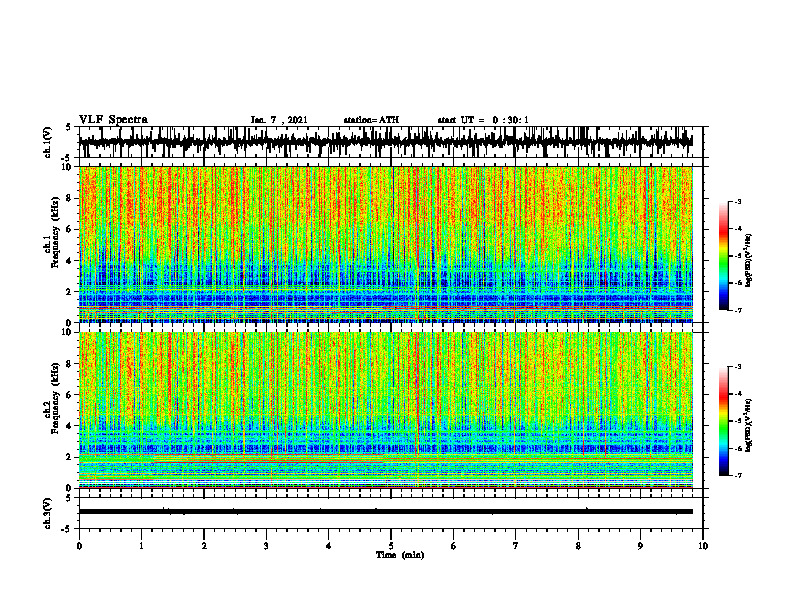Click the time axis tick label 8
792x612 pixels.
coord(578,546)
